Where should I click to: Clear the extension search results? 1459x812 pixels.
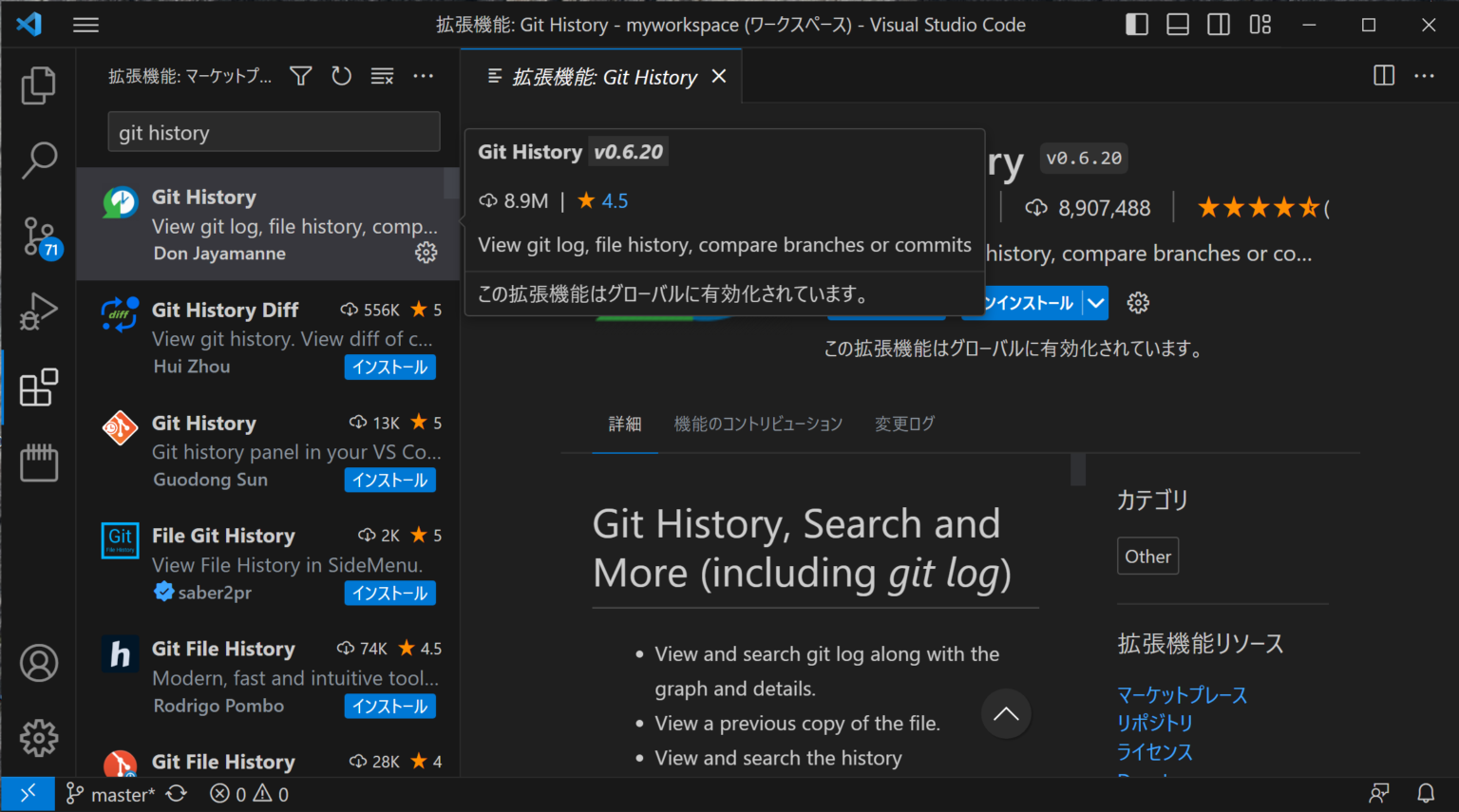pyautogui.click(x=382, y=75)
